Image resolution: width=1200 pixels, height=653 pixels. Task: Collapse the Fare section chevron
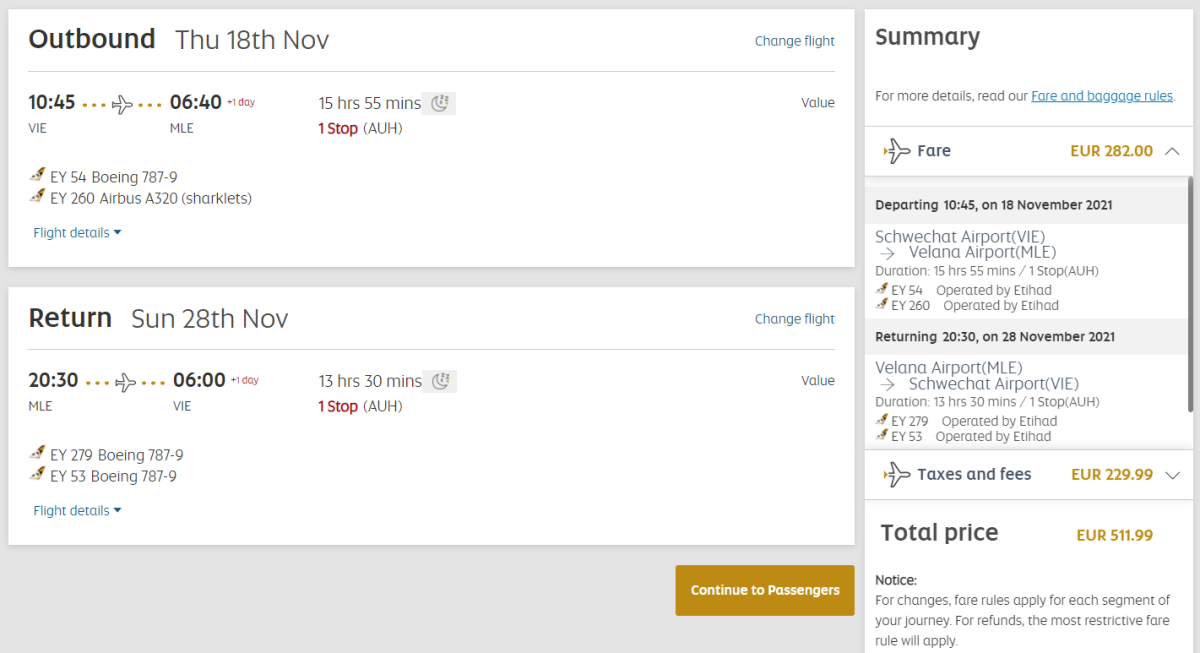[1173, 152]
